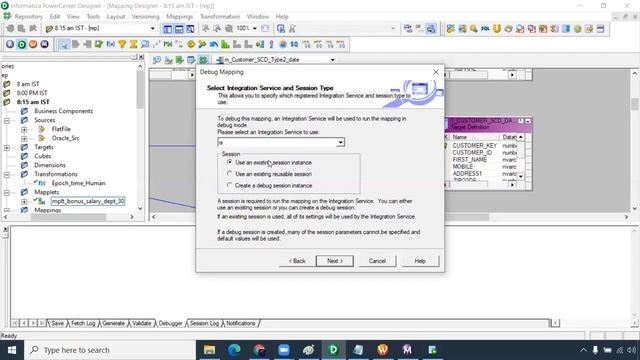Screen dimensions: 640x360
Task: Expand the FlatFile source node
Action: pos(24,129)
